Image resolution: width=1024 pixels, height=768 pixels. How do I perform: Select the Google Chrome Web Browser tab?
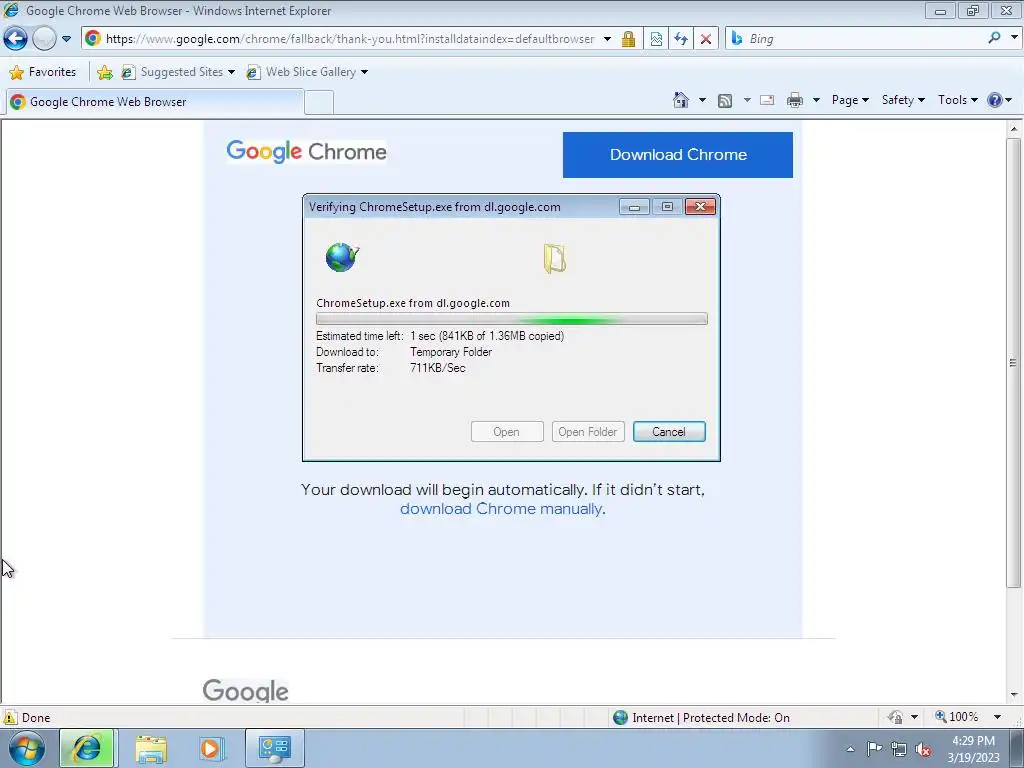click(154, 102)
